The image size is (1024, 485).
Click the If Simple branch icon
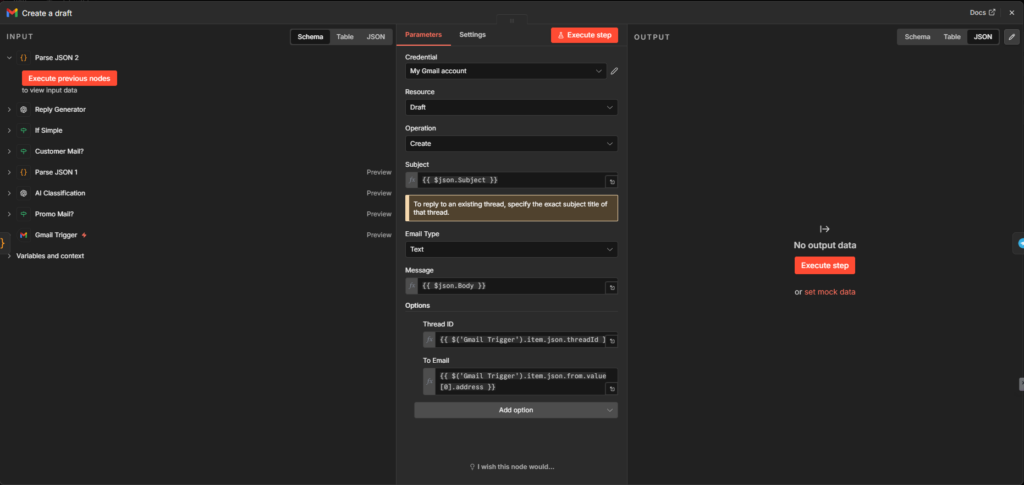tap(24, 131)
